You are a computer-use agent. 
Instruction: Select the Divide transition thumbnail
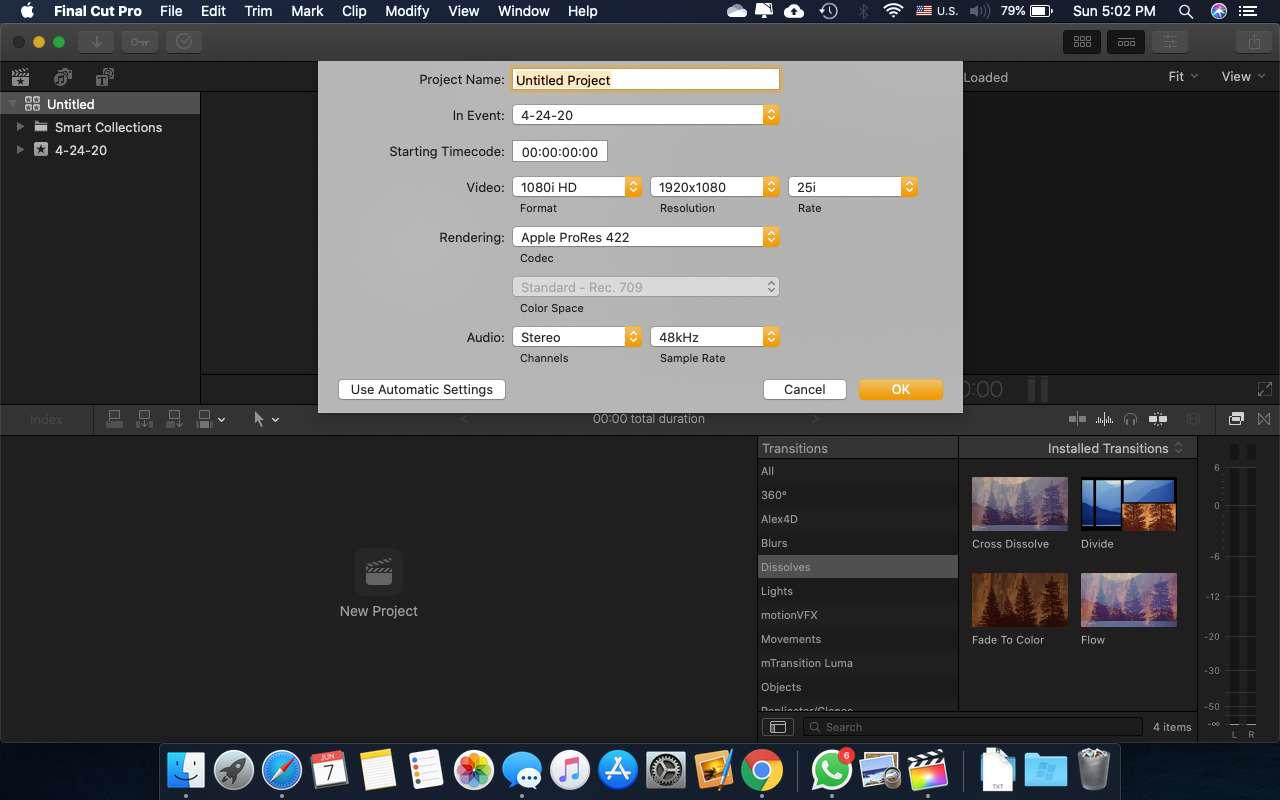pyautogui.click(x=1129, y=504)
